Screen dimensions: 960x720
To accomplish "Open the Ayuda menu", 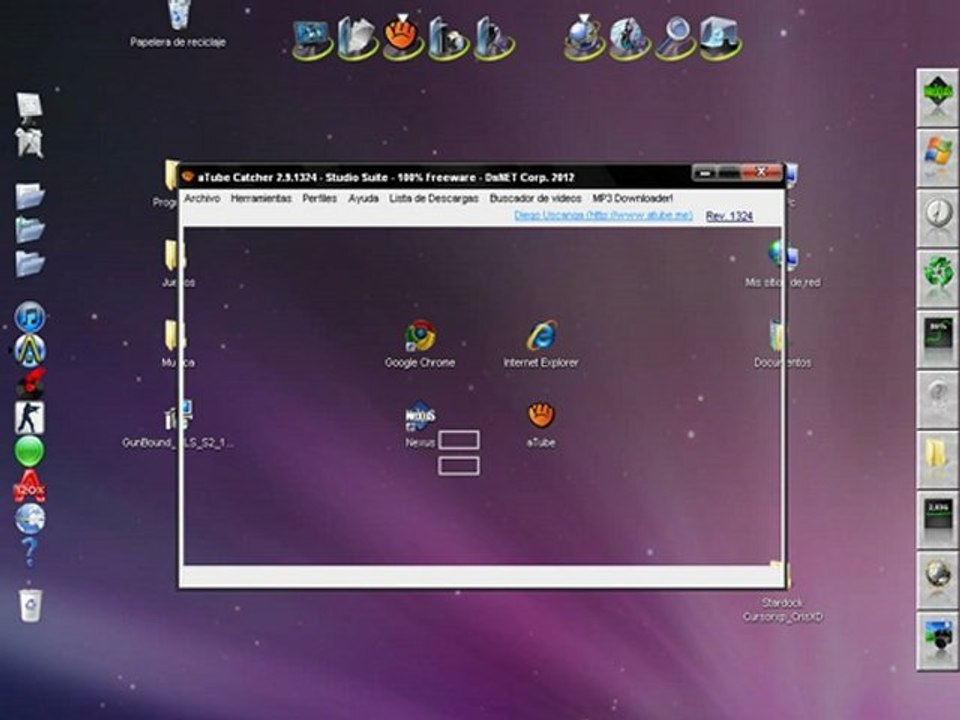I will [363, 198].
